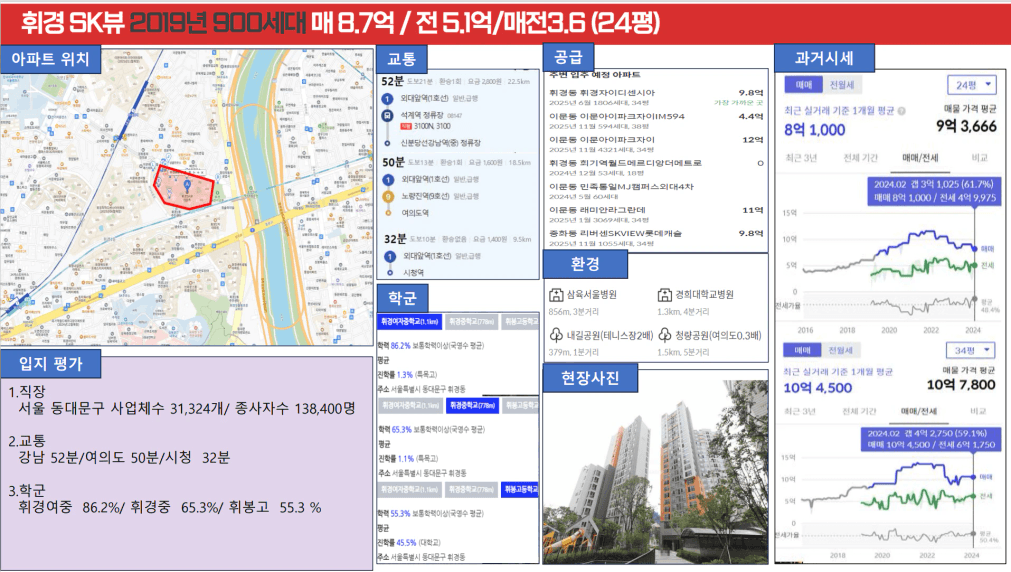Viewport: 1011px width, 572px height.
Task: Click the 10억 4,500 recent price value
Action: point(818,388)
